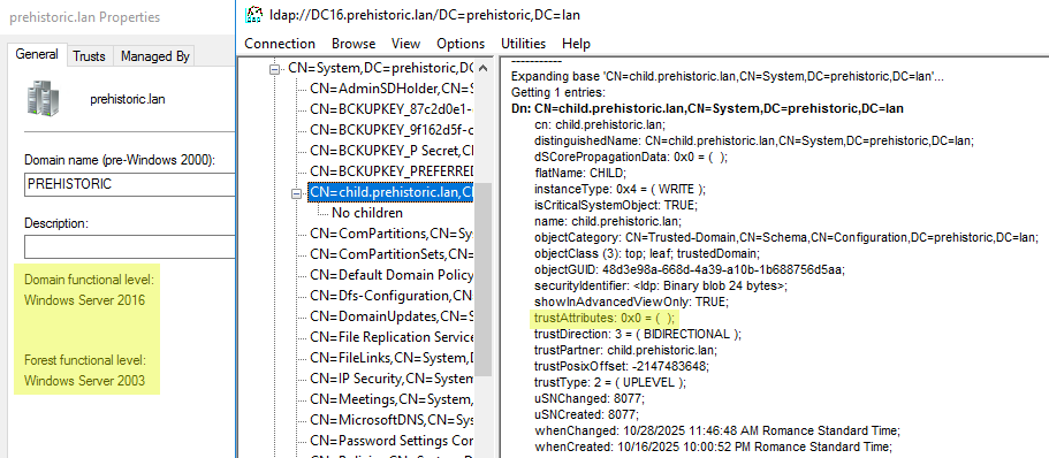Click the whenCreated 10/16/2025 line
This screenshot has height=458, width=1050.
[714, 447]
